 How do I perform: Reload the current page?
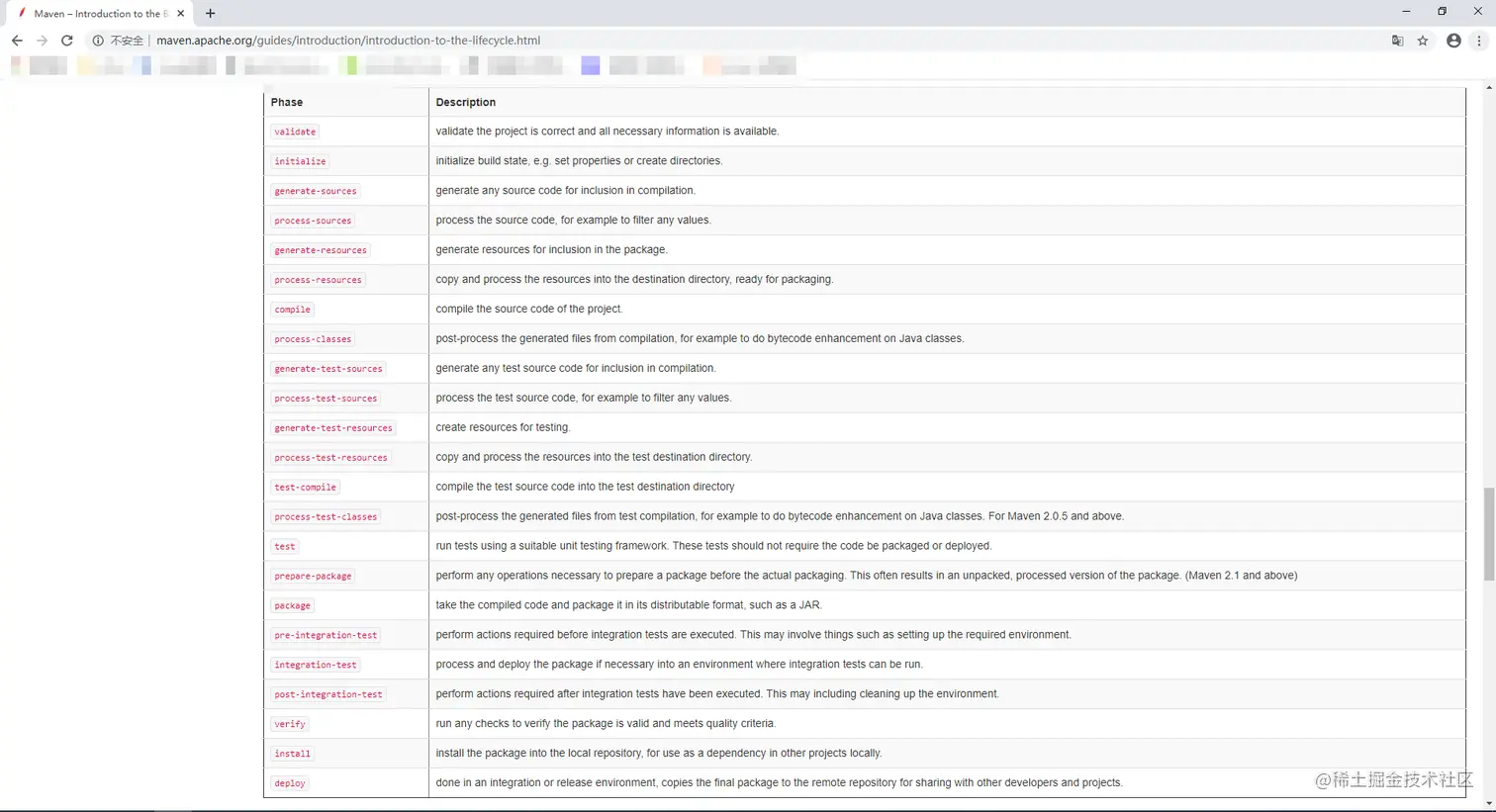(x=67, y=41)
